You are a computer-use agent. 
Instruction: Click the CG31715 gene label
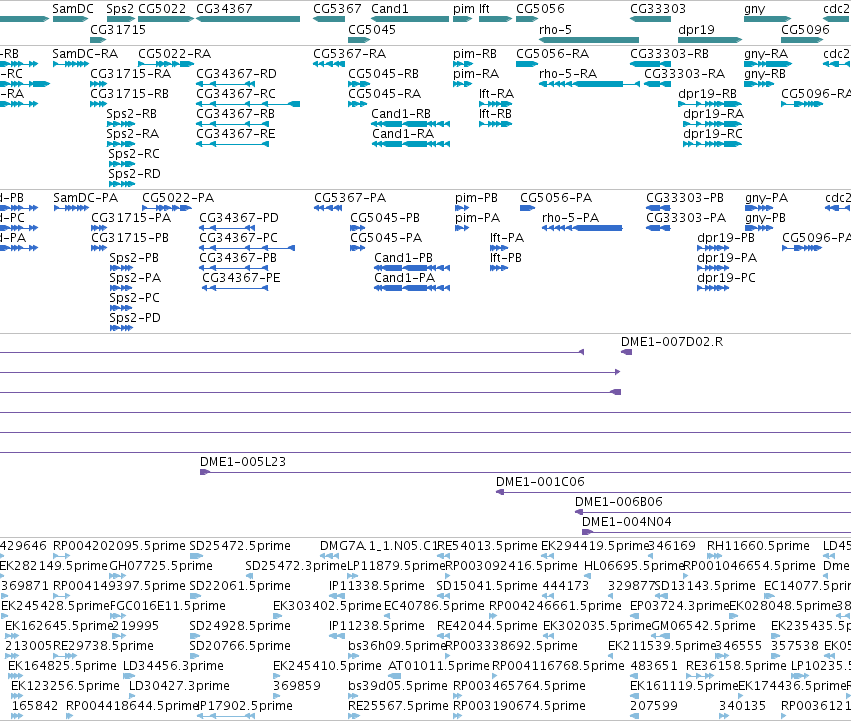click(x=118, y=29)
